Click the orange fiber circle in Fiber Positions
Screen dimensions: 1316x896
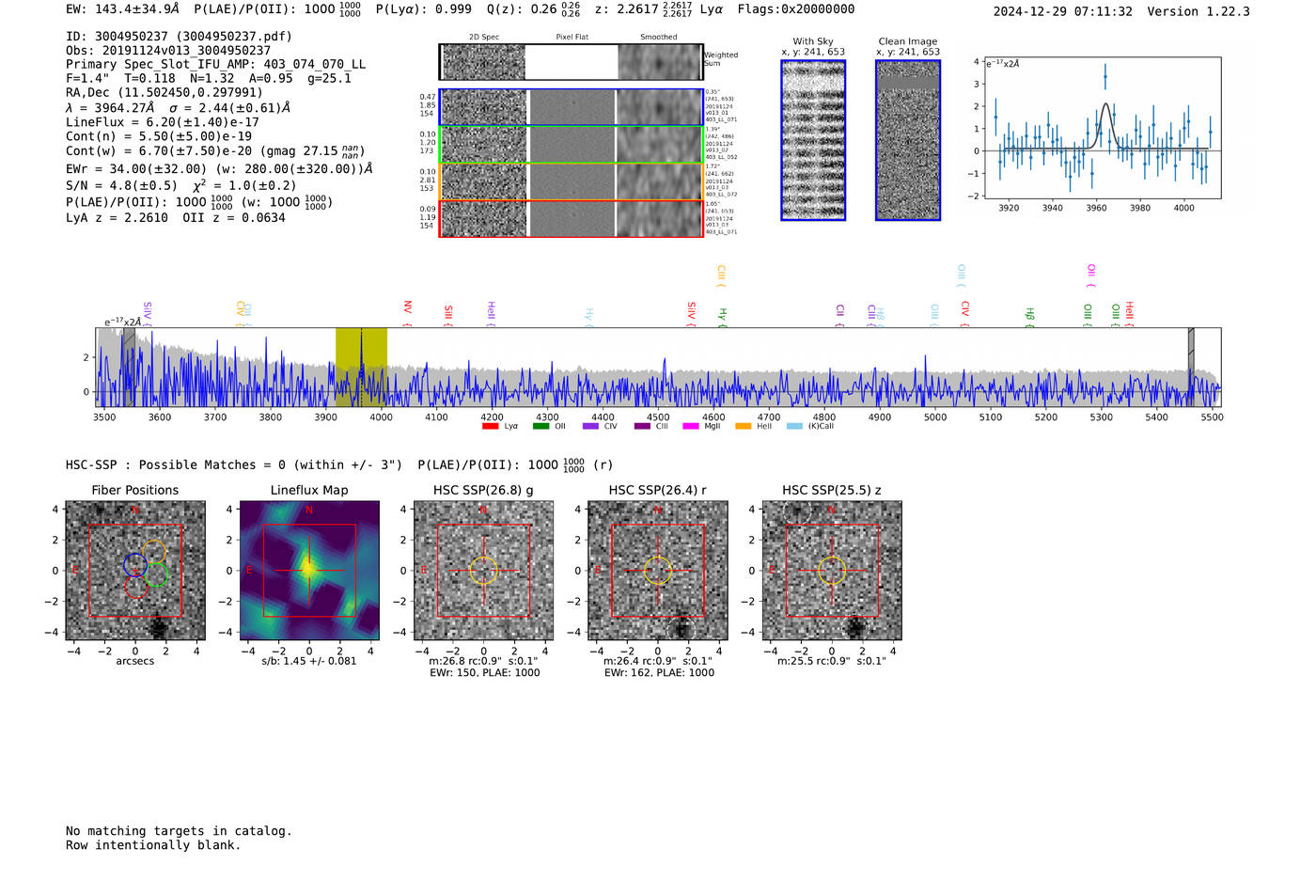click(154, 552)
